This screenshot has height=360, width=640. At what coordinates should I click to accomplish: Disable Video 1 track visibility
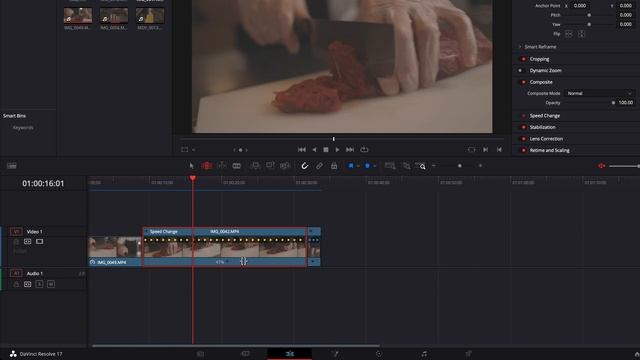40,242
